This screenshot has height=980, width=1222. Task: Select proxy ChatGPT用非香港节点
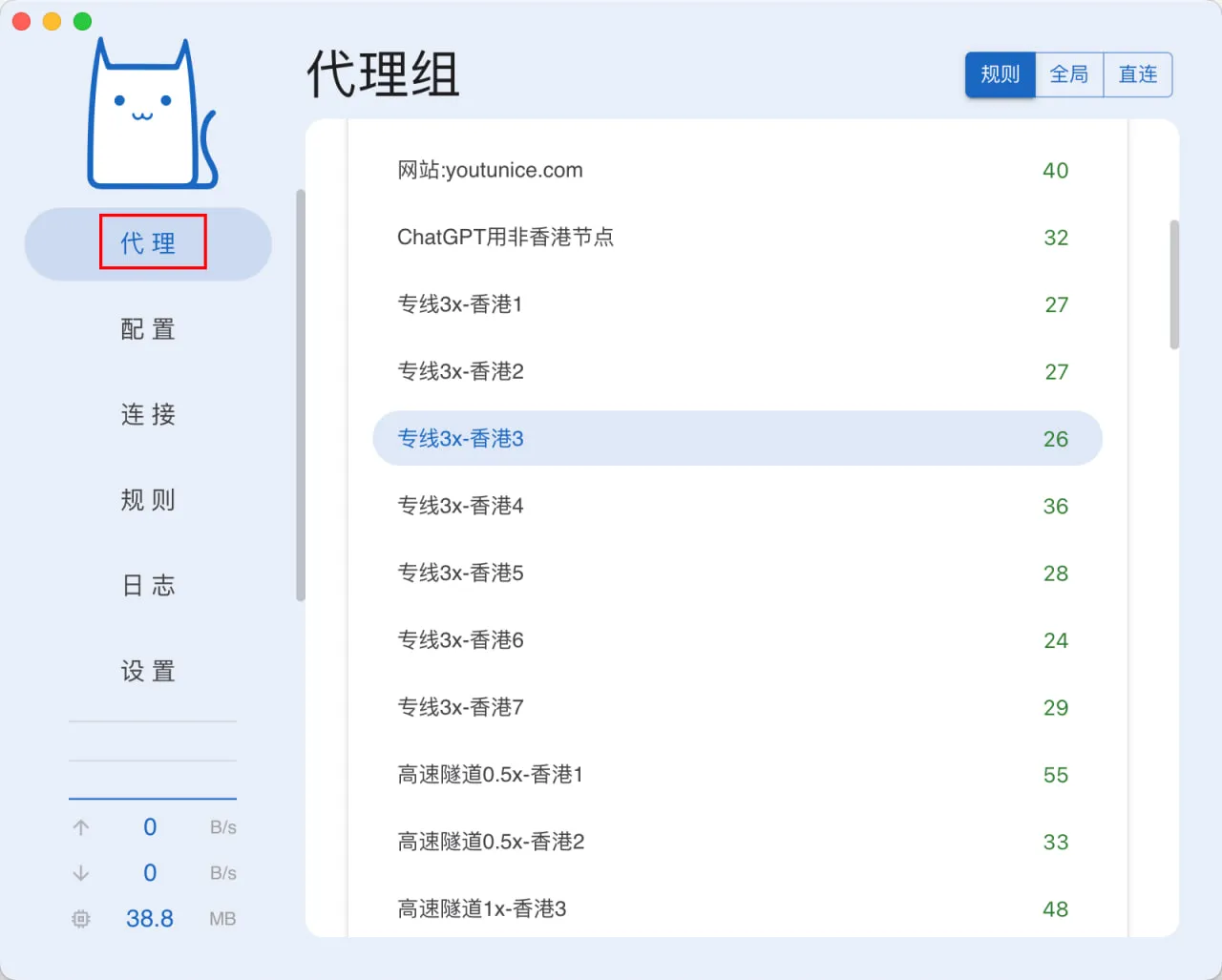coord(506,238)
